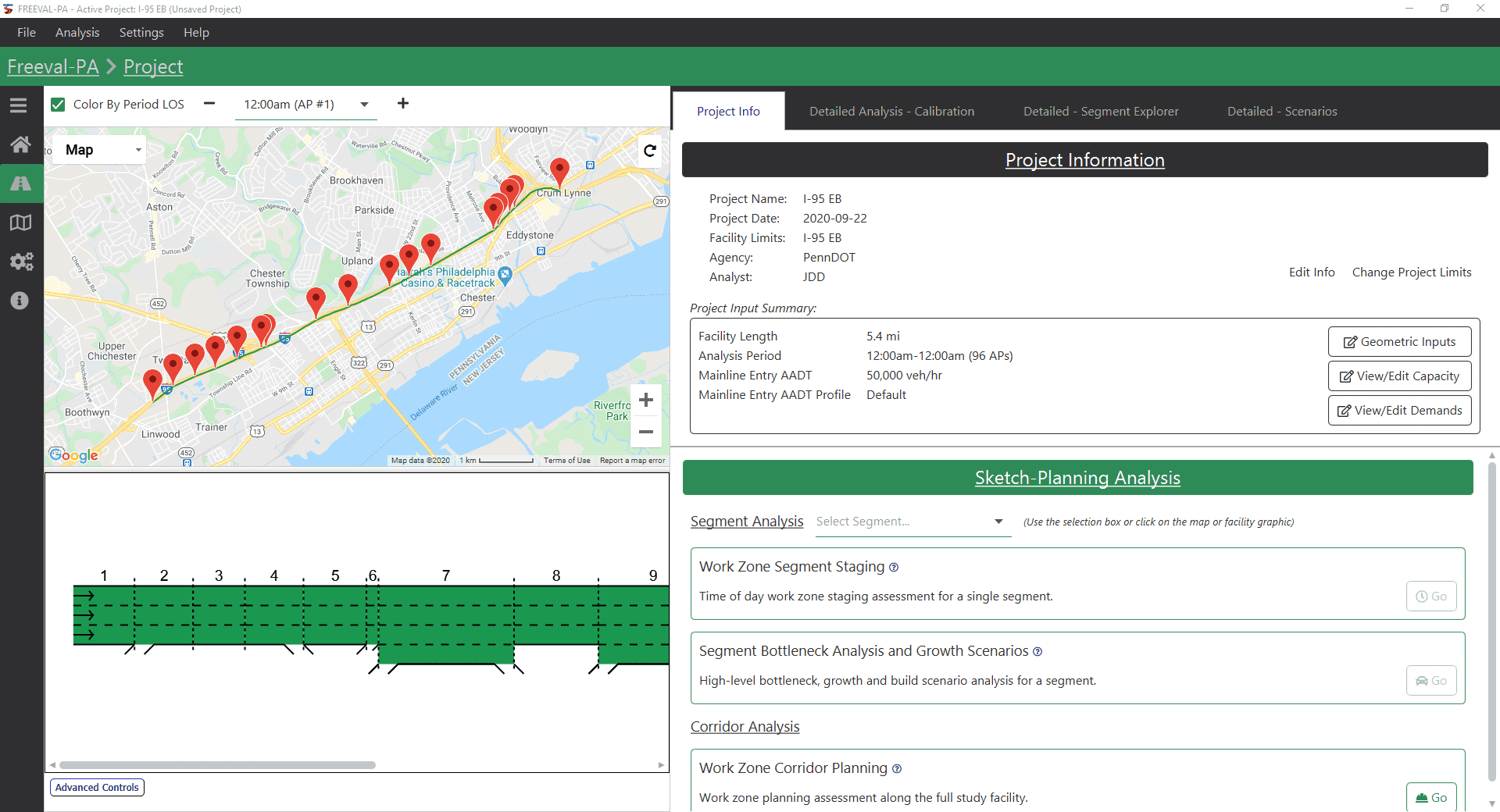Click Report a map error link

pos(632,461)
